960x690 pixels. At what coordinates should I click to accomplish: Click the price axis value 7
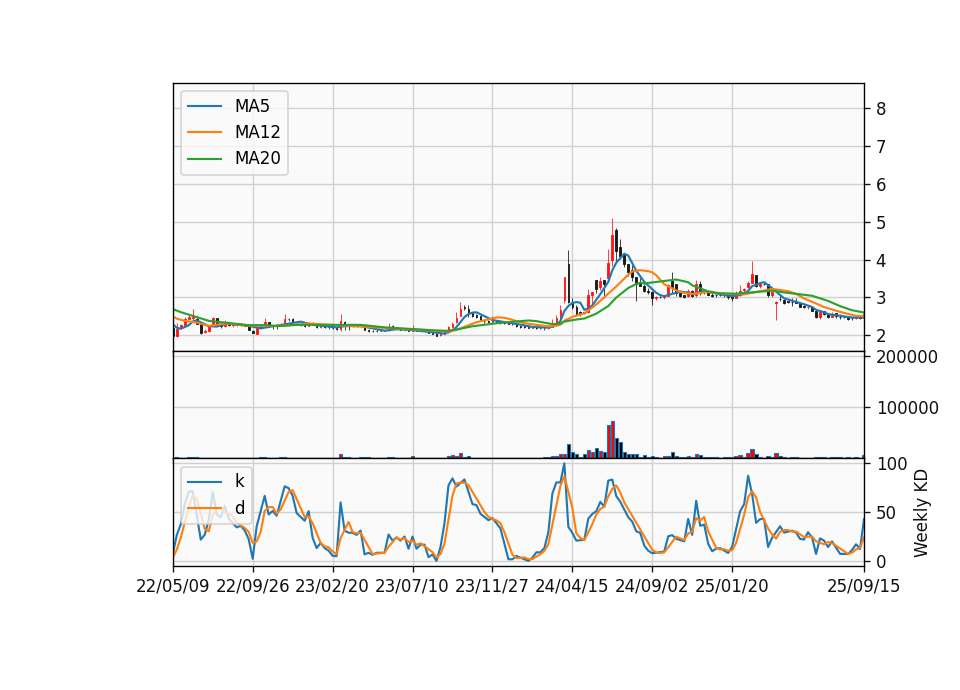pos(881,147)
